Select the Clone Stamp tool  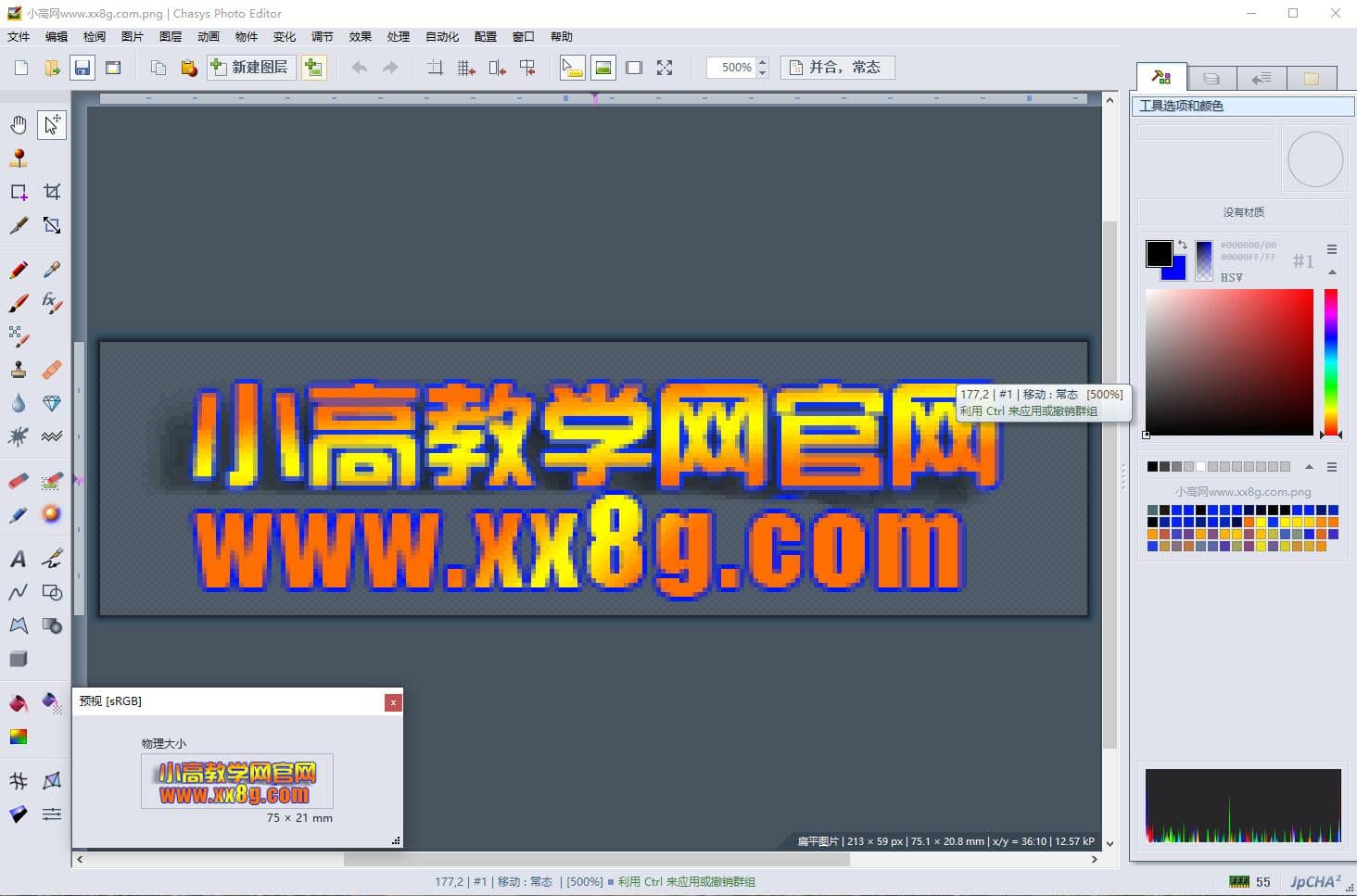pos(19,369)
